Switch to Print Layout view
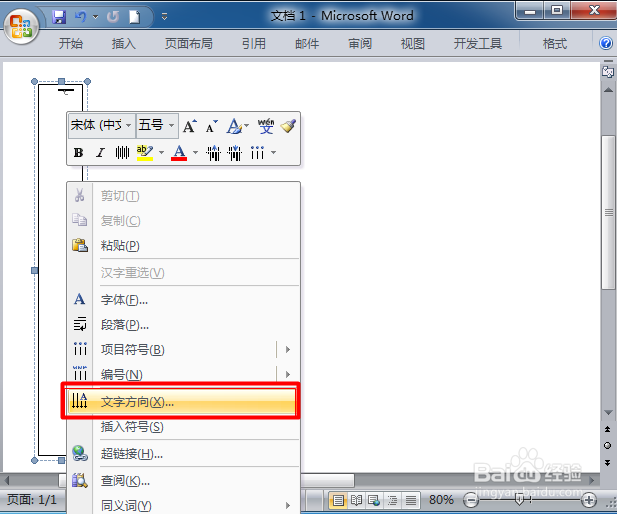Viewport: 617px width, 514px height. coord(338,500)
